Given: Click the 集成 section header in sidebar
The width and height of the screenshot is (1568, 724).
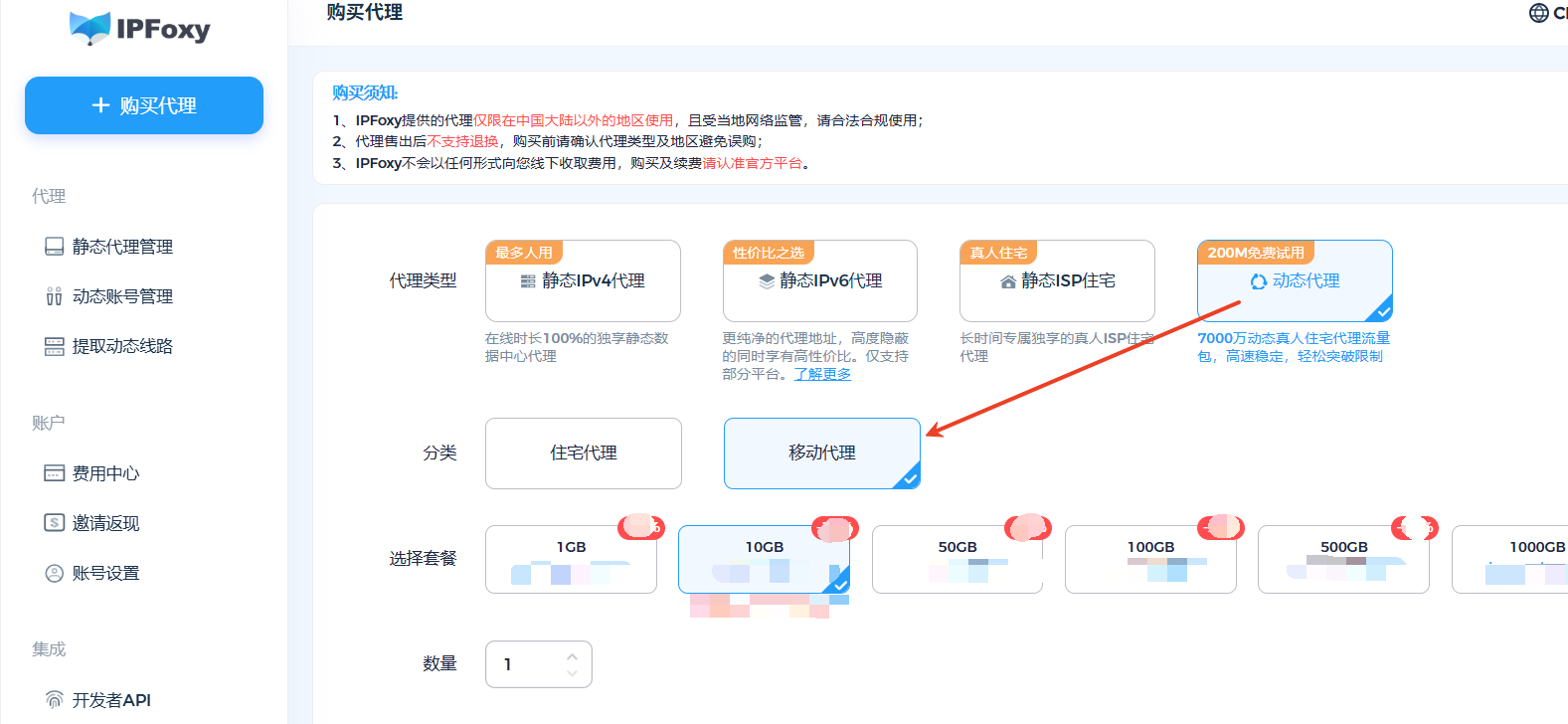Looking at the screenshot, I should click(48, 649).
